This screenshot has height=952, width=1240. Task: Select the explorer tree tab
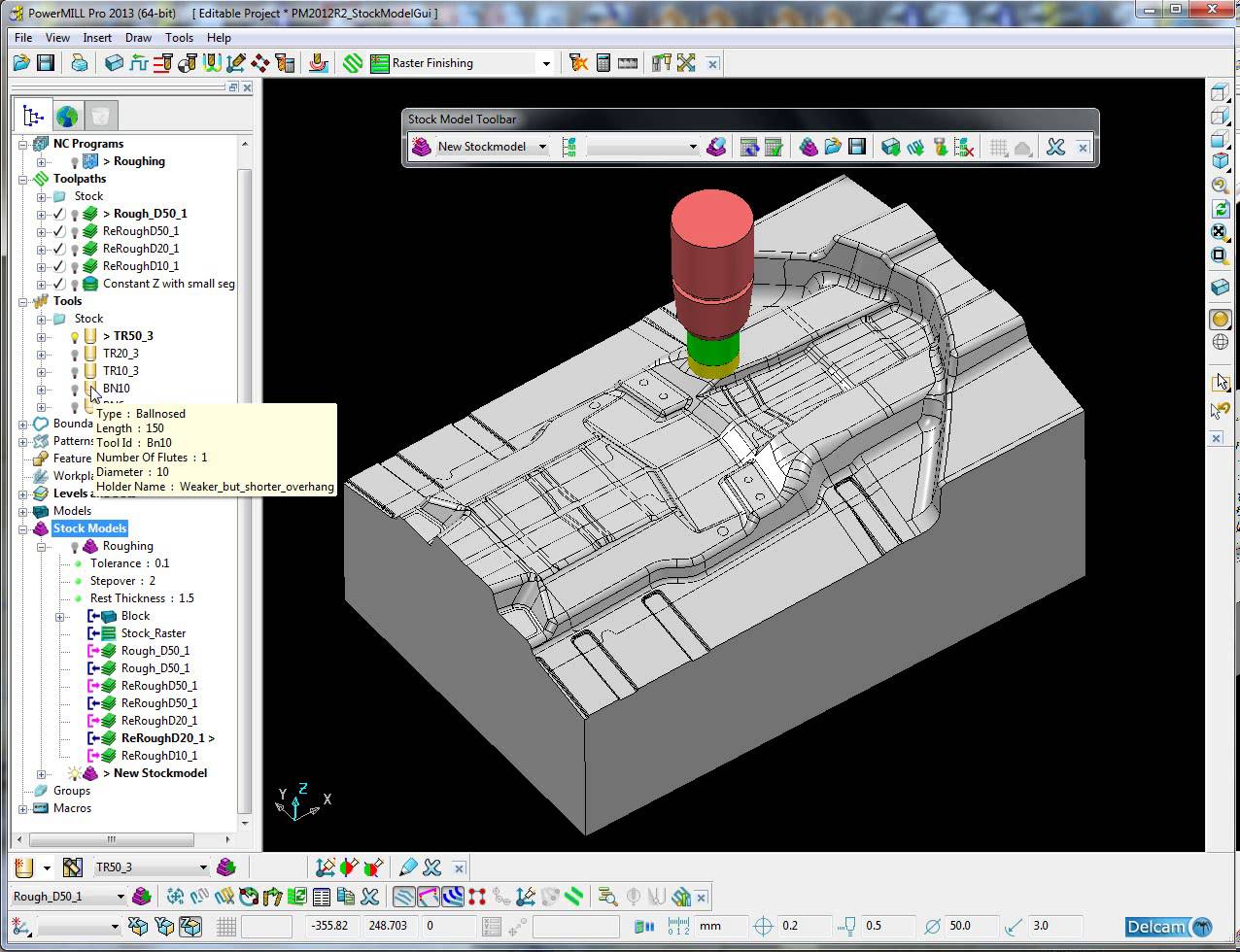tap(33, 117)
